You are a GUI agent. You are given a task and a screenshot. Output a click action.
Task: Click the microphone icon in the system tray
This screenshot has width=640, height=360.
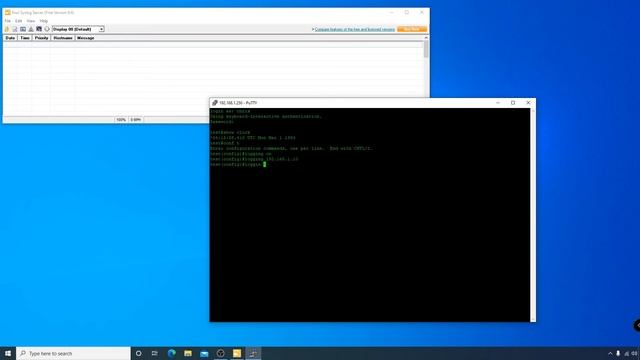coord(618,353)
